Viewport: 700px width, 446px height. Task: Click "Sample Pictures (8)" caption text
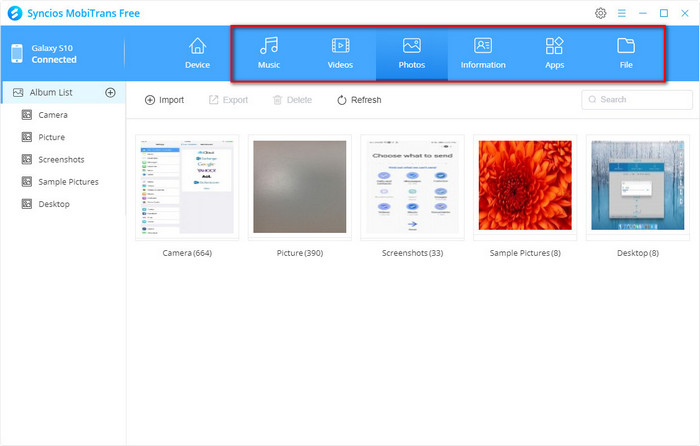point(525,253)
